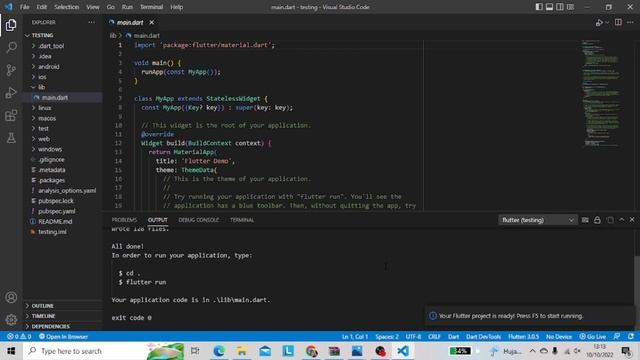Select main.dart in the explorer tree
The width and height of the screenshot is (640, 360).
62,98
